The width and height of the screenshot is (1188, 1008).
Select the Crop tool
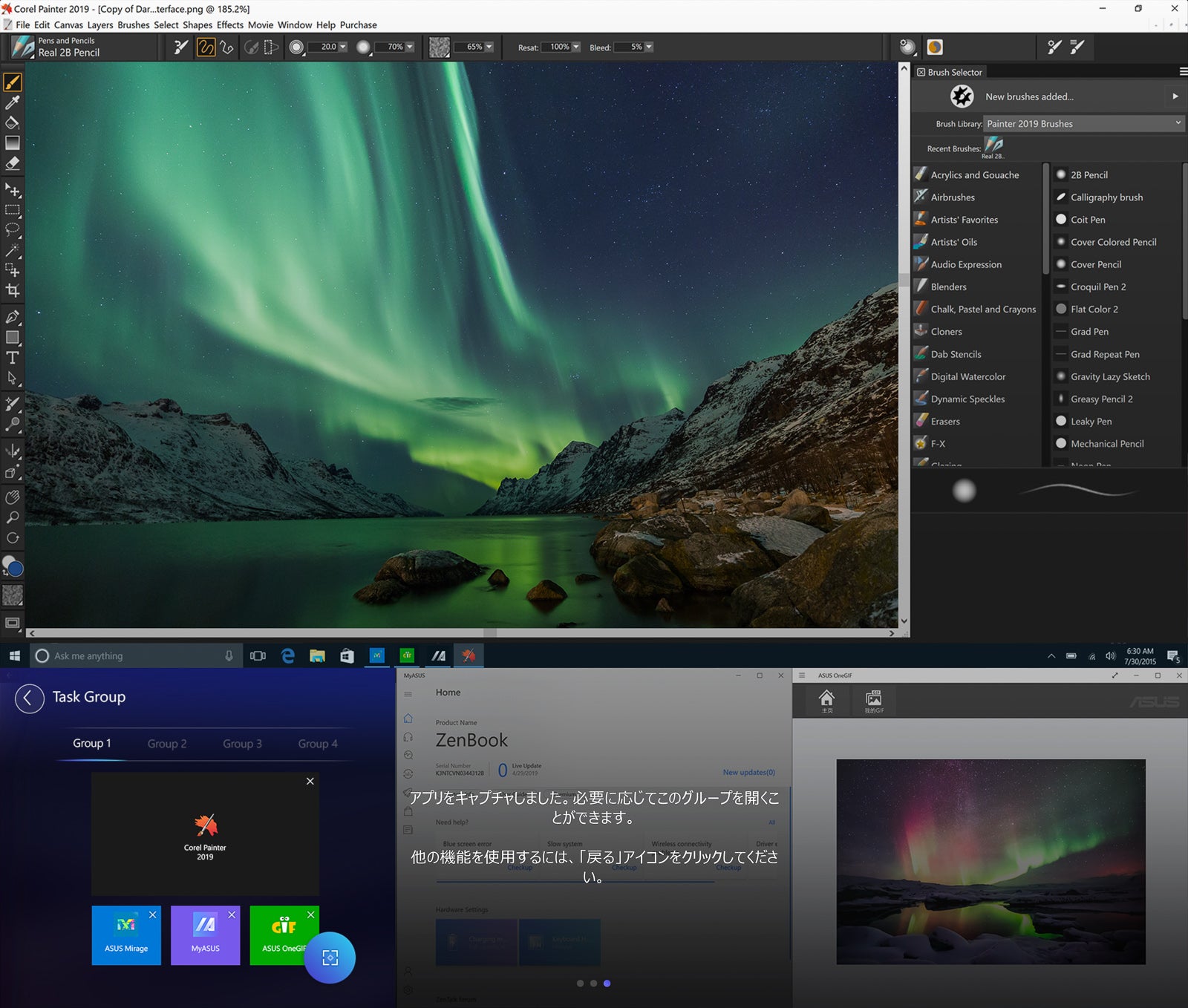tap(13, 290)
